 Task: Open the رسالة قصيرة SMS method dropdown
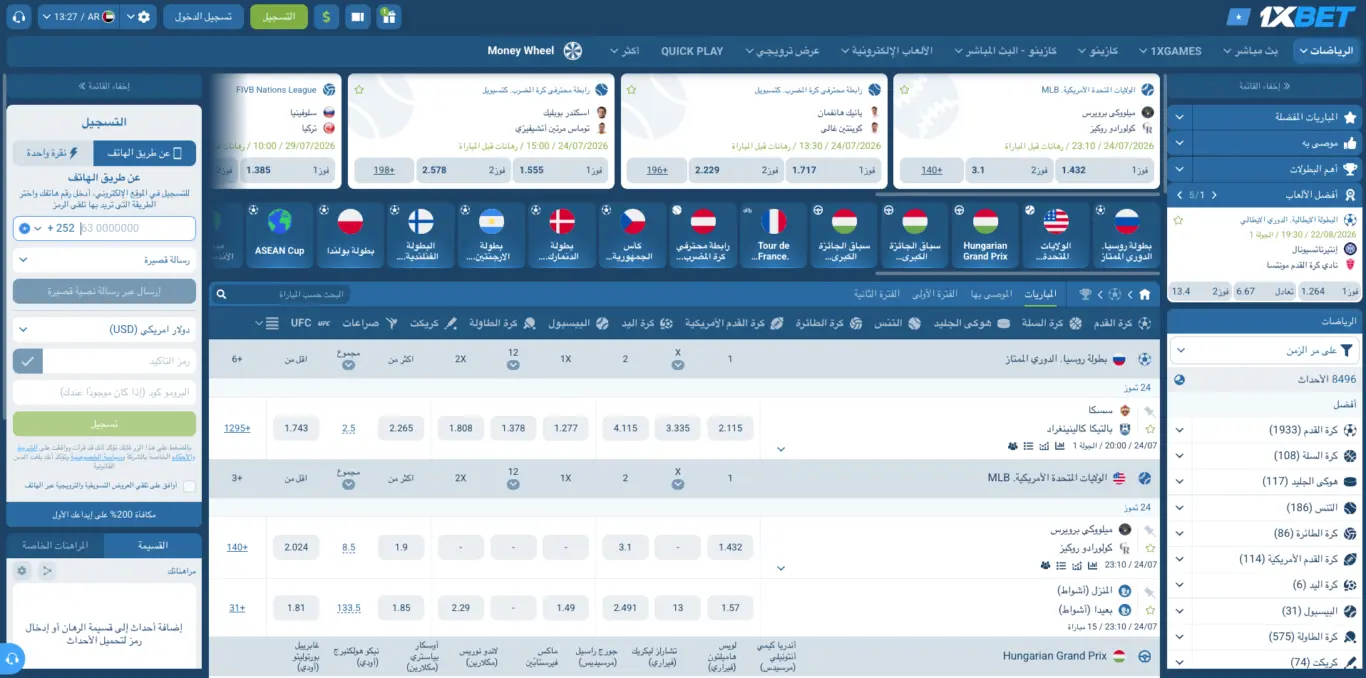(104, 260)
